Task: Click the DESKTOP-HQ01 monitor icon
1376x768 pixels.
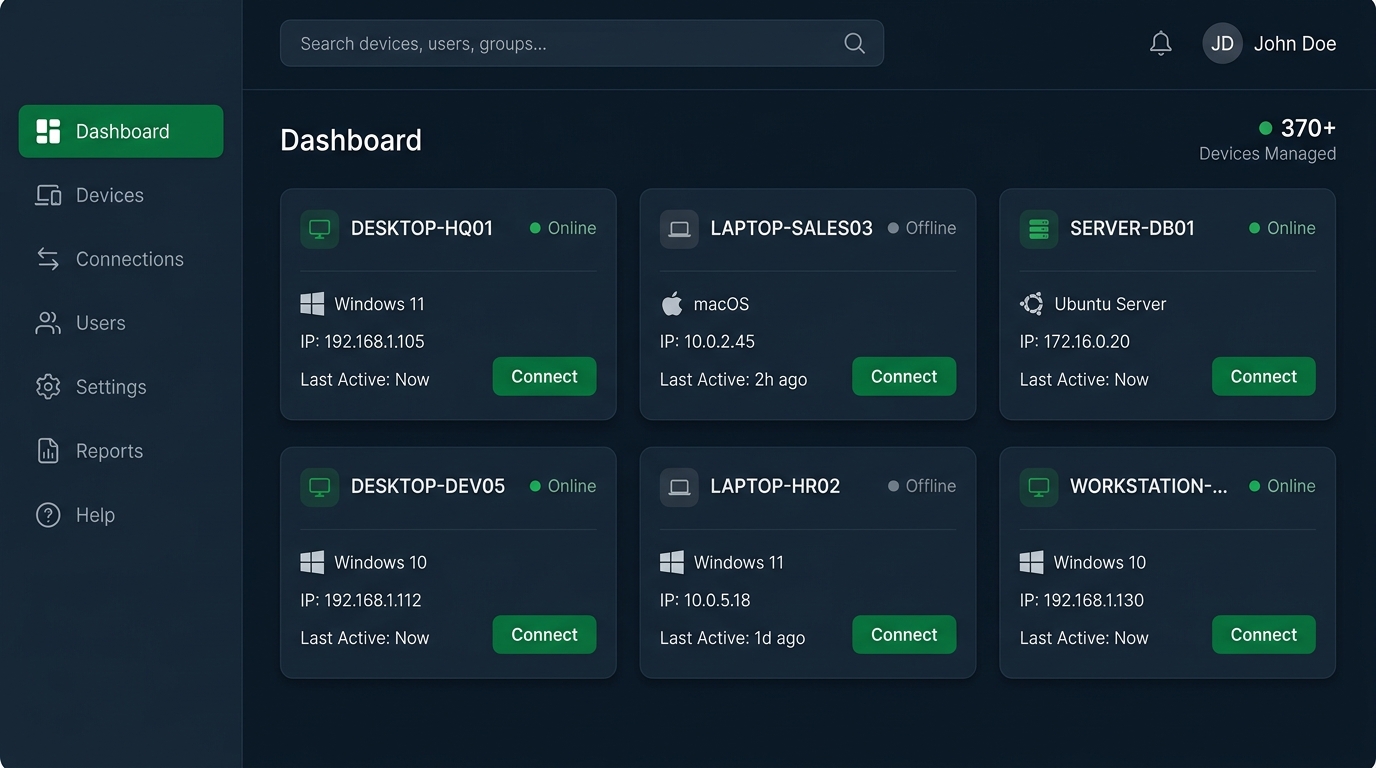Action: (x=319, y=229)
